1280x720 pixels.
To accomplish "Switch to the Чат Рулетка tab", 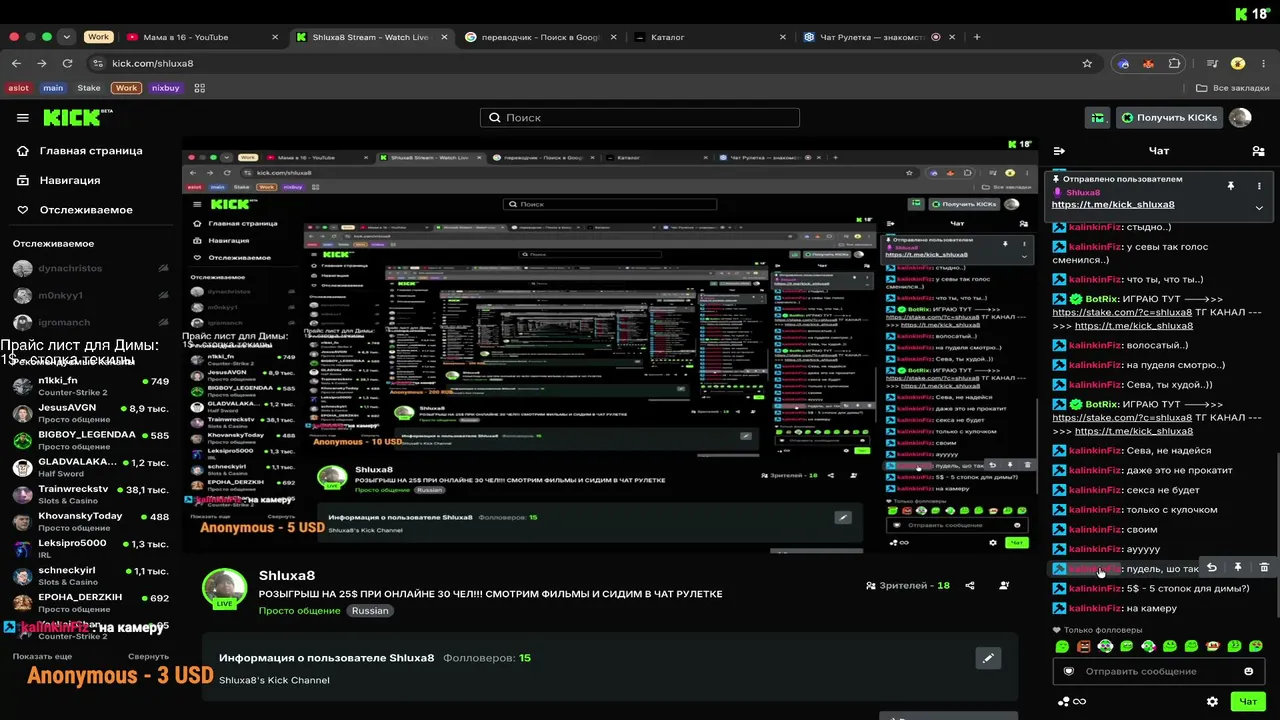I will [x=878, y=37].
